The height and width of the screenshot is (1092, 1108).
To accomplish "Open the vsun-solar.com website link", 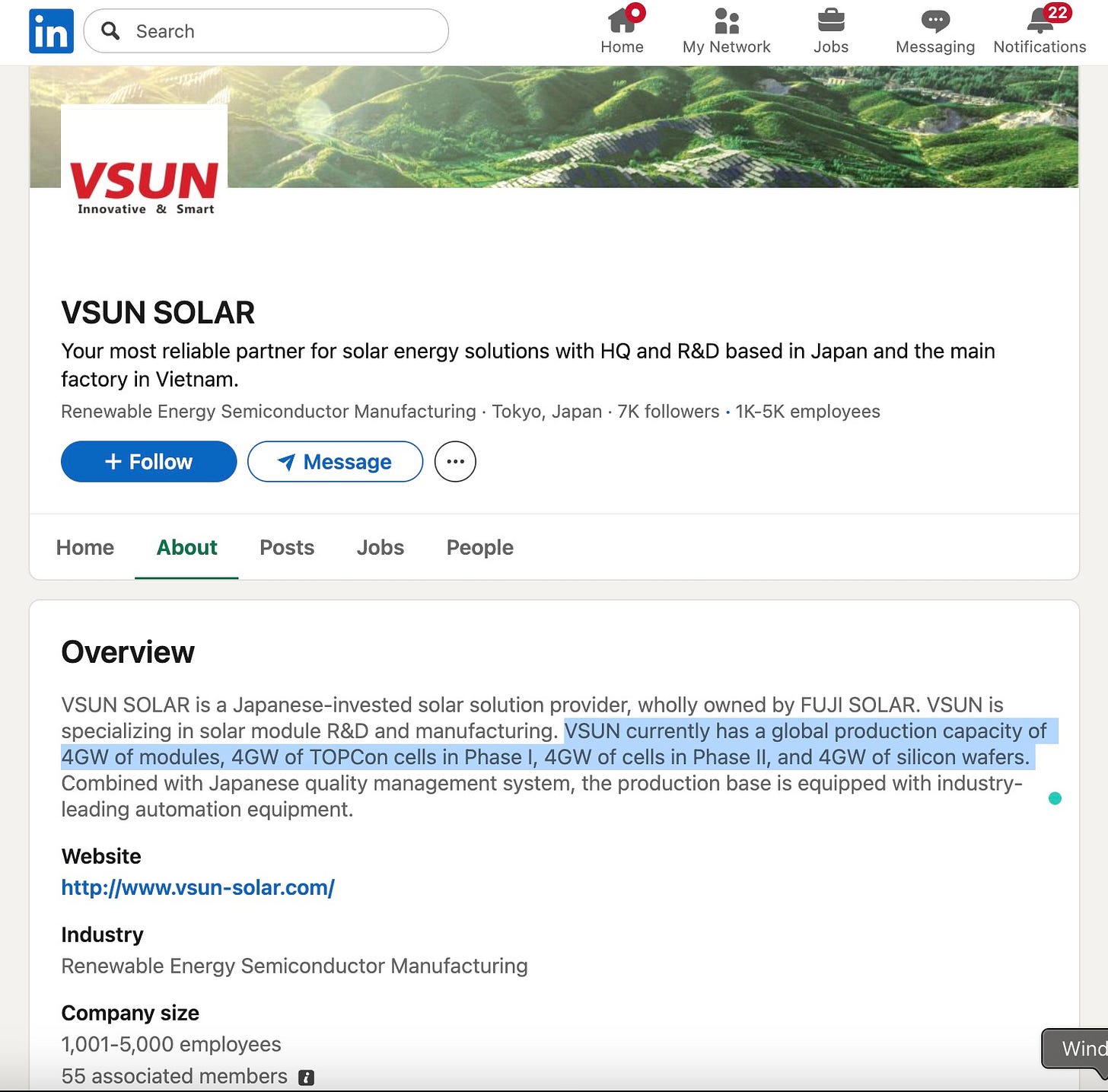I will (x=198, y=888).
